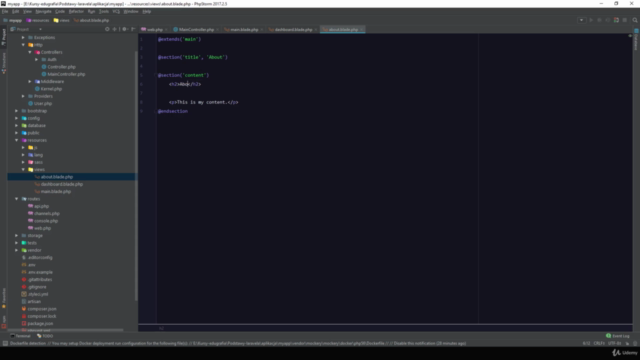Image resolution: width=640 pixels, height=360 pixels.
Task: Switch to the MainController.php editor tab
Action: pos(196,29)
